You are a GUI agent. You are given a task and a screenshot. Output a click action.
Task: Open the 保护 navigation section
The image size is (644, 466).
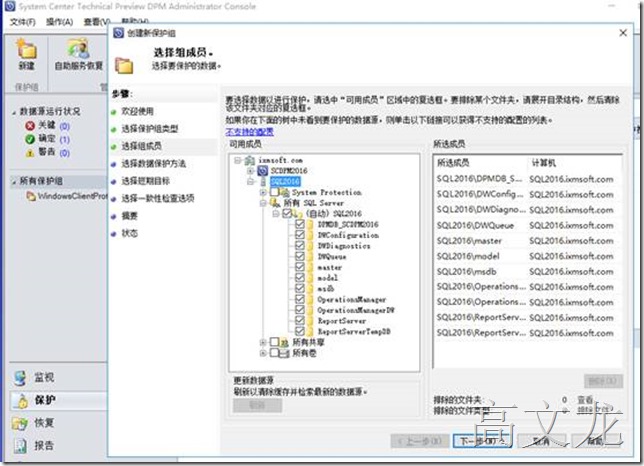coord(58,400)
